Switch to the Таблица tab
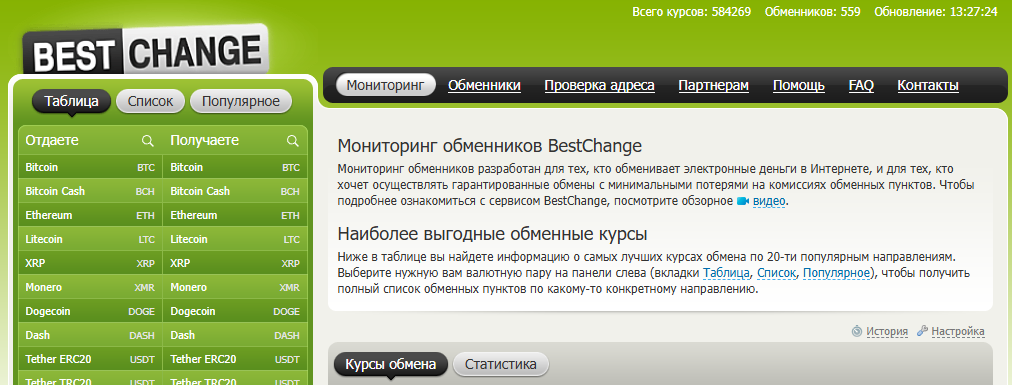Viewport: 1012px width, 385px height. [x=72, y=101]
